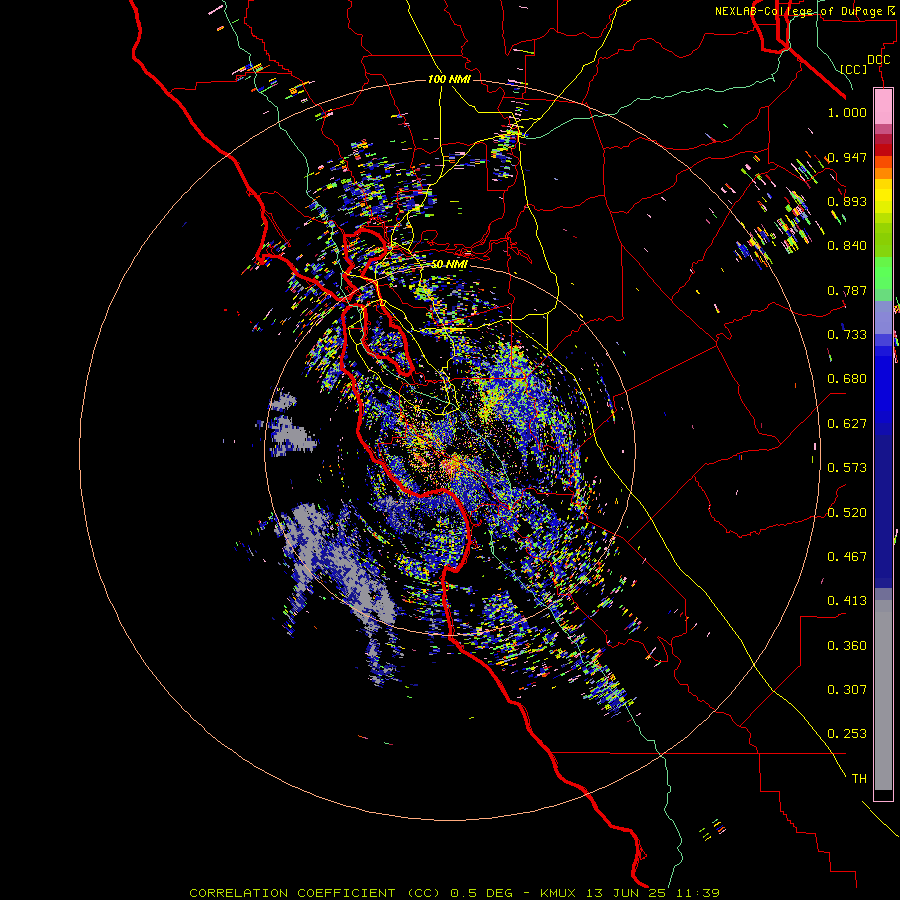The width and height of the screenshot is (900, 900).
Task: Select the 0.307 scale value
Action: point(847,690)
